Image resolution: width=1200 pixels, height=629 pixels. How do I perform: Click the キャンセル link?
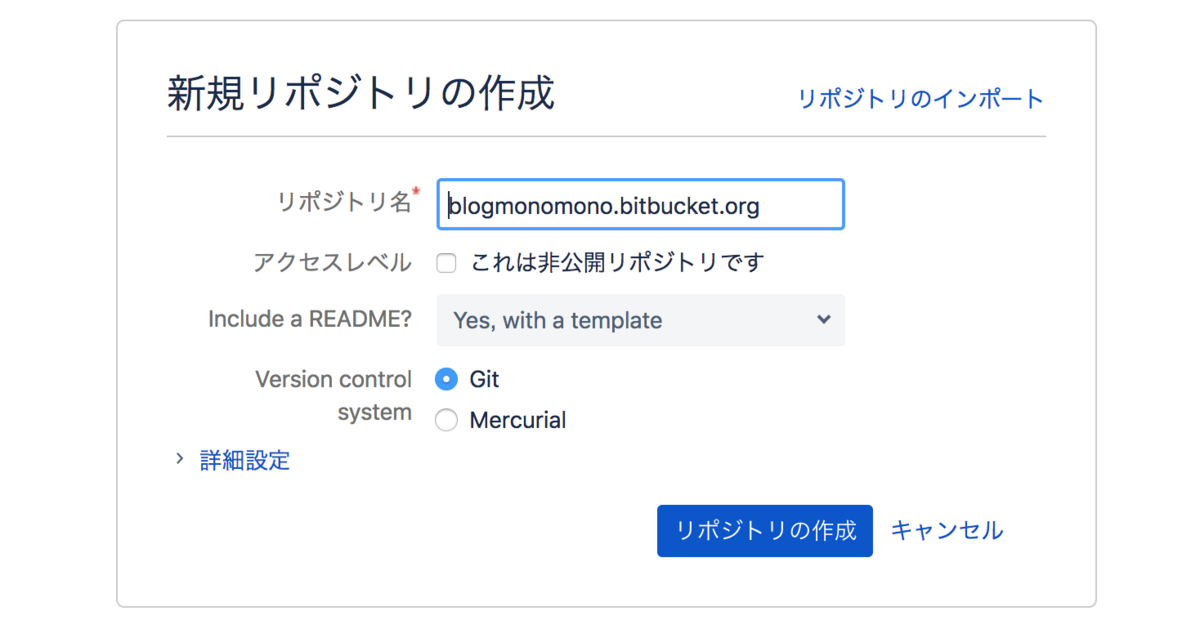point(946,530)
